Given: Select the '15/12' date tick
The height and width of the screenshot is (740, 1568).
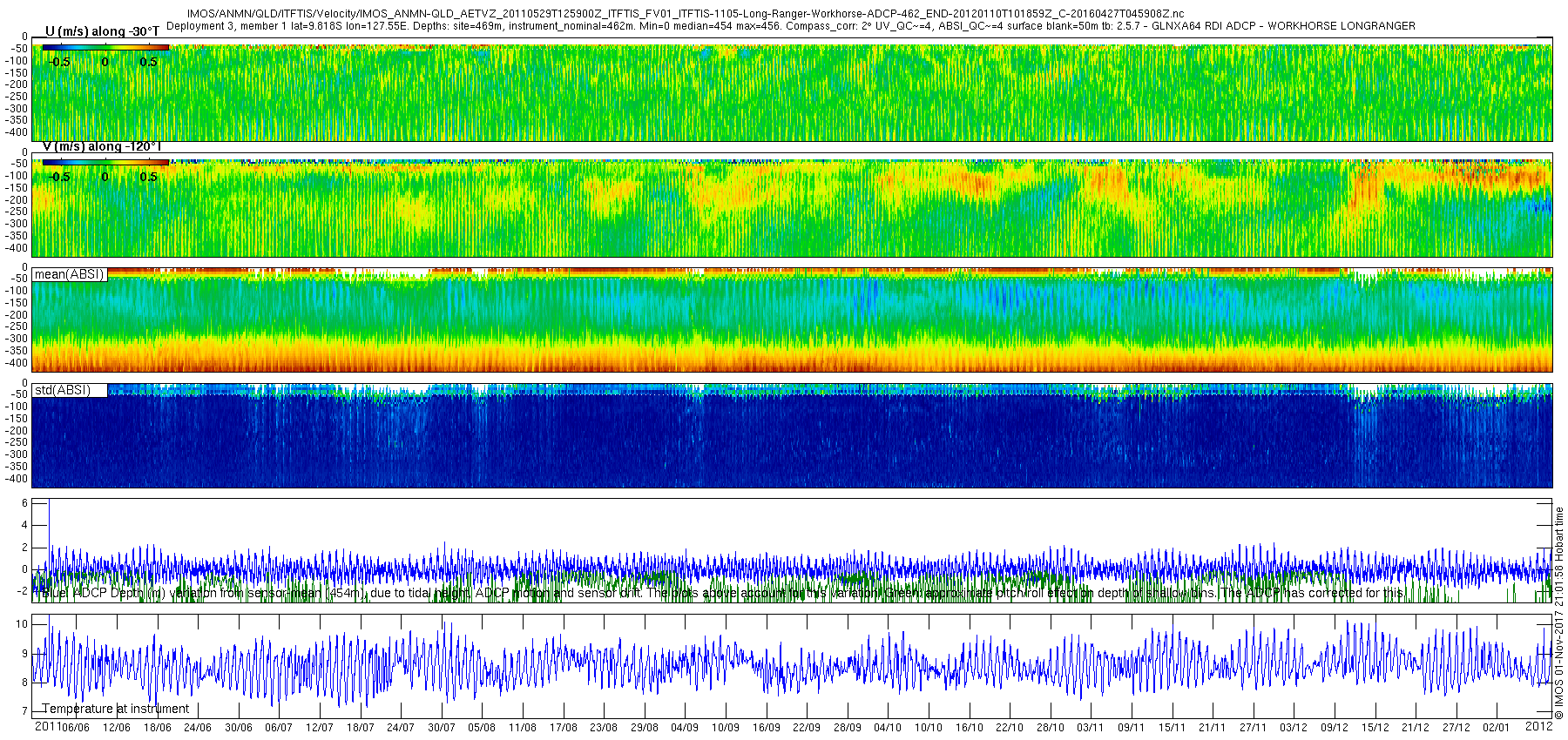Looking at the screenshot, I should coord(1375,728).
